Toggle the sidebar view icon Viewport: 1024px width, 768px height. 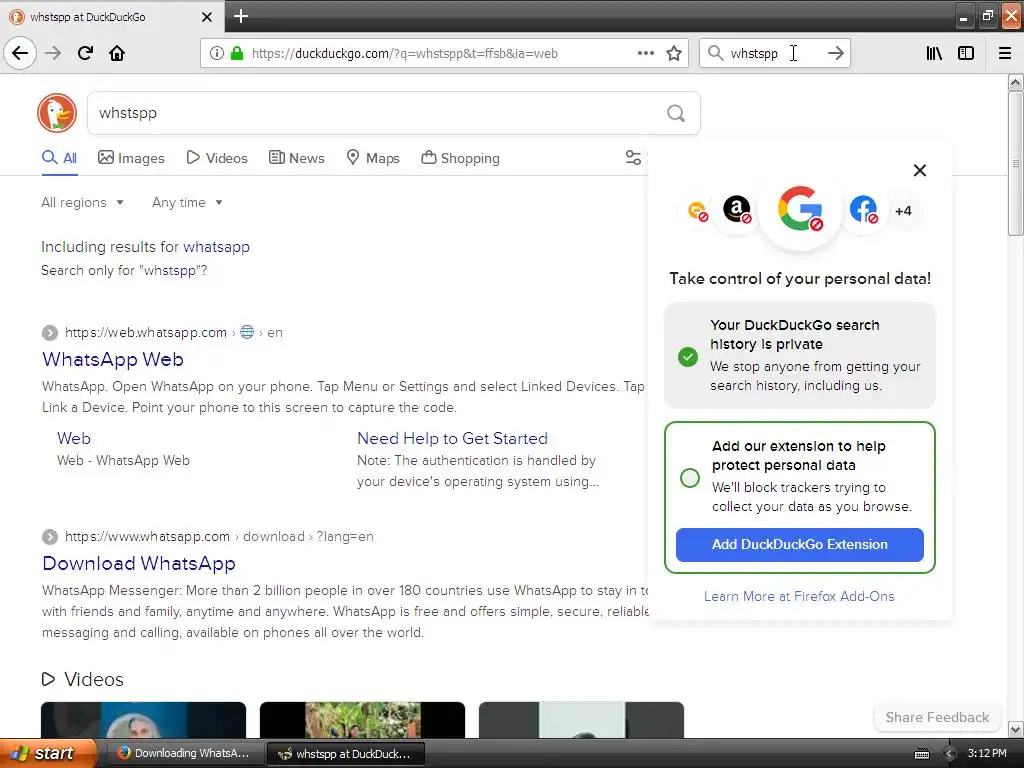tap(966, 54)
